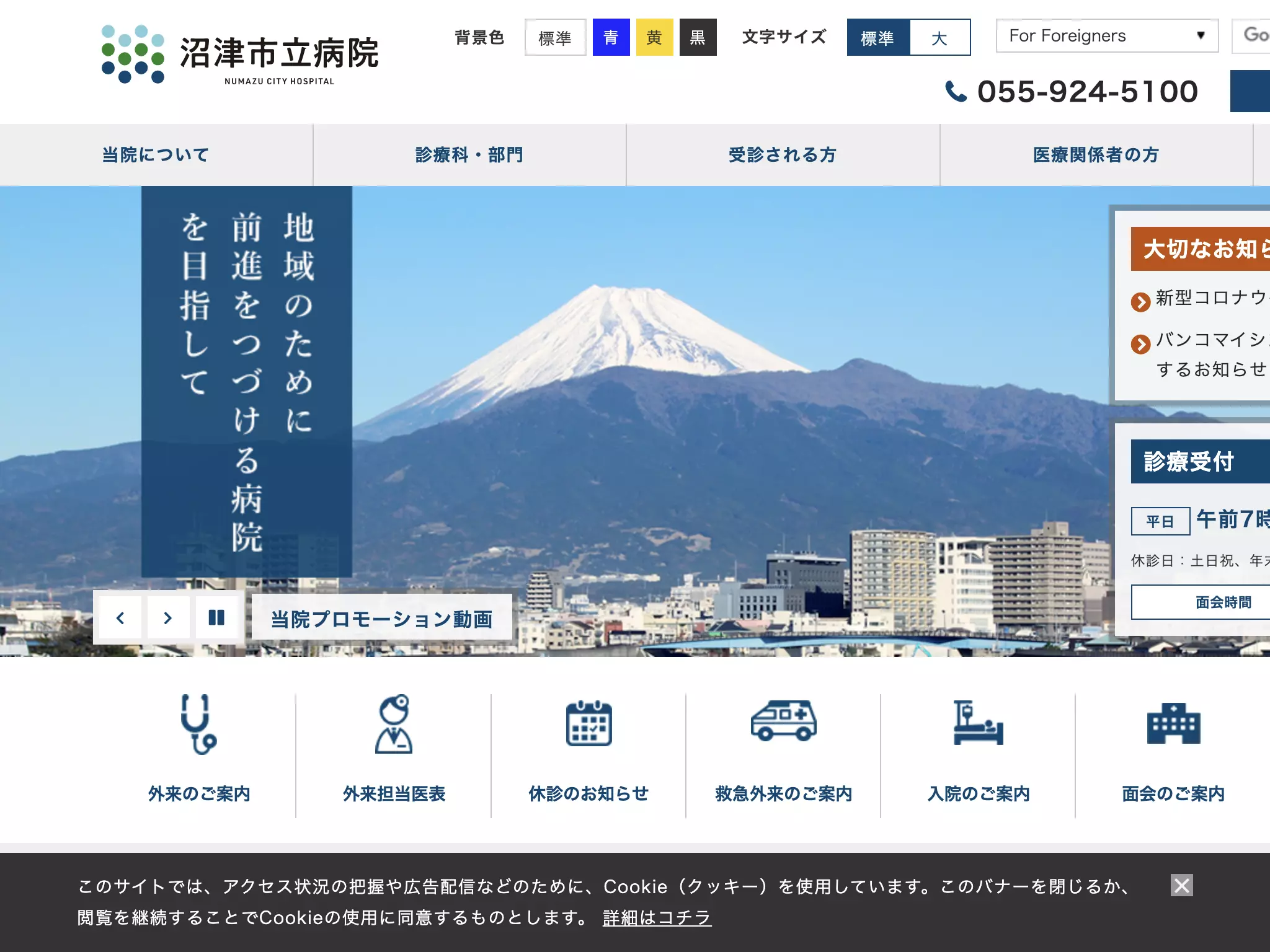Close the cookie banner
This screenshot has height=952, width=1270.
coord(1182,885)
